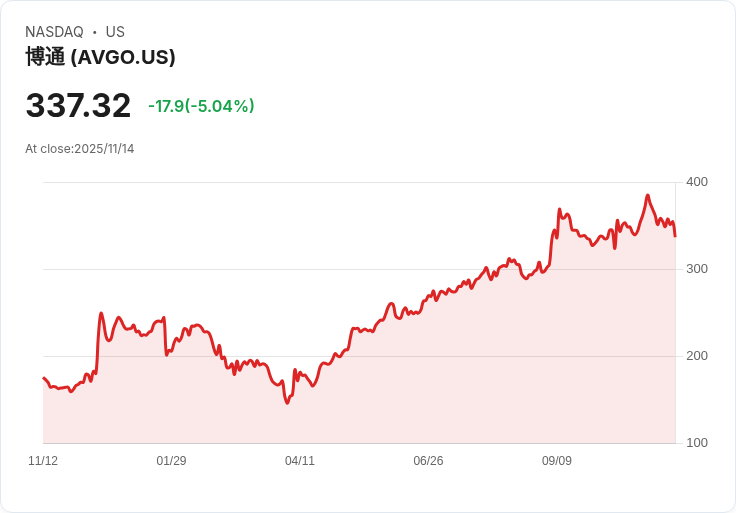The height and width of the screenshot is (513, 736).
Task: Click the AVGO.US stock title
Action: [100, 57]
